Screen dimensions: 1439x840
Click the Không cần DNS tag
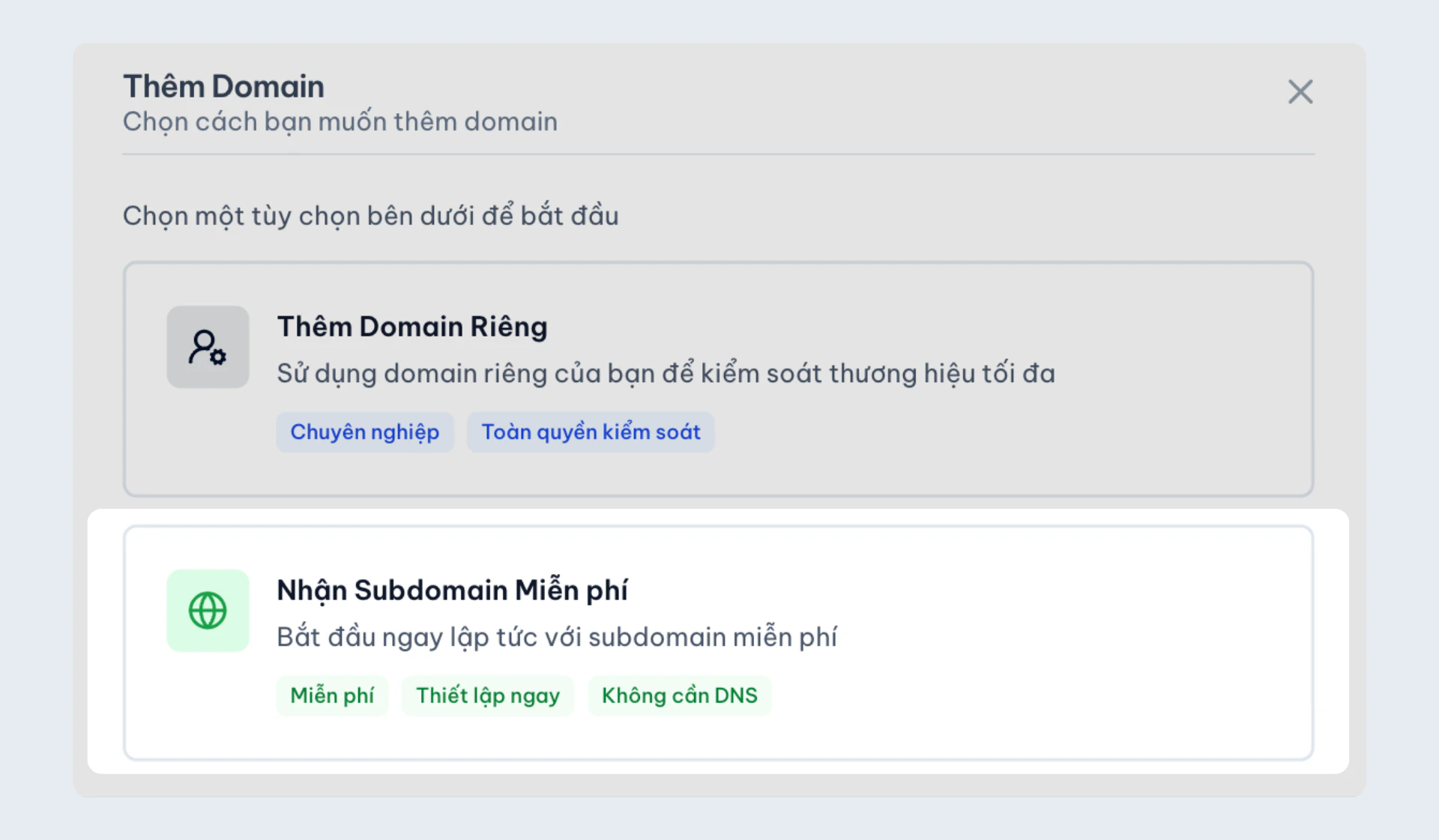tap(680, 696)
